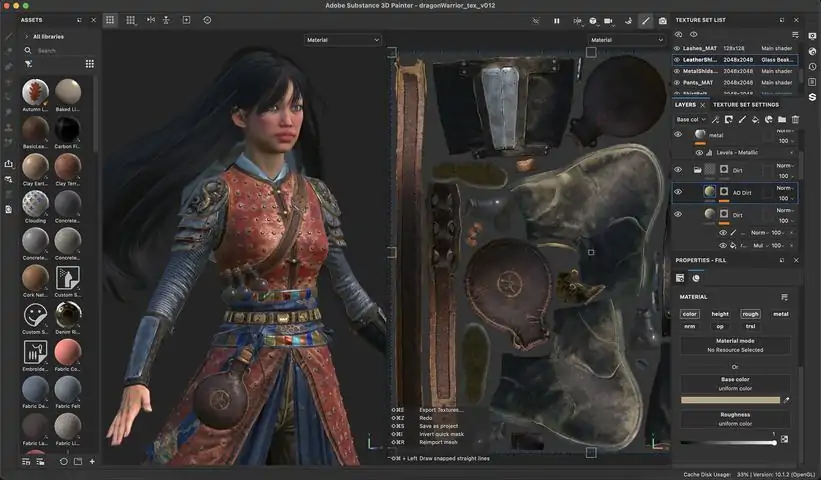This screenshot has width=821, height=480.
Task: Select the active paint brush toolbar icon
Action: 646,21
